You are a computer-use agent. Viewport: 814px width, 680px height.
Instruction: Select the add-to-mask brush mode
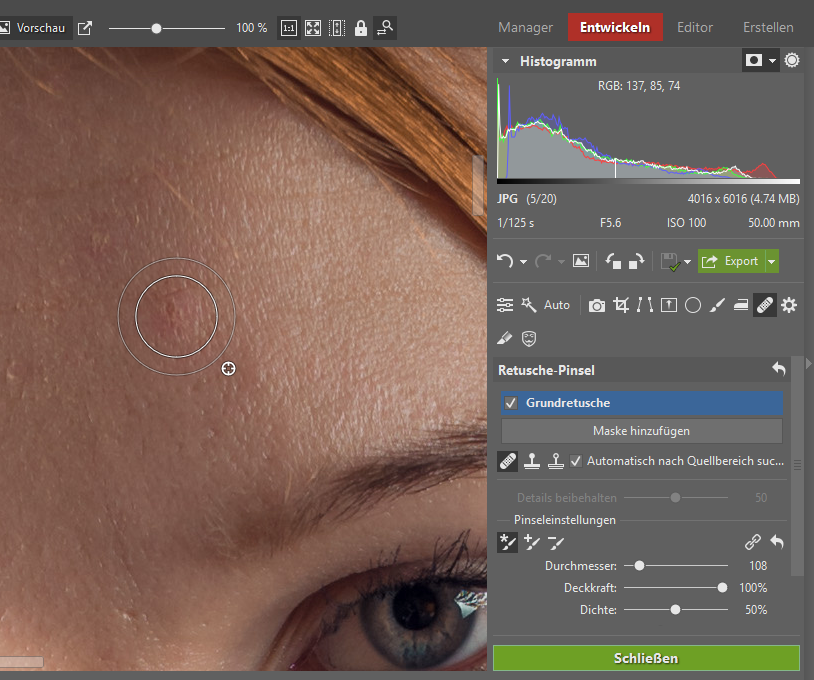tap(532, 542)
